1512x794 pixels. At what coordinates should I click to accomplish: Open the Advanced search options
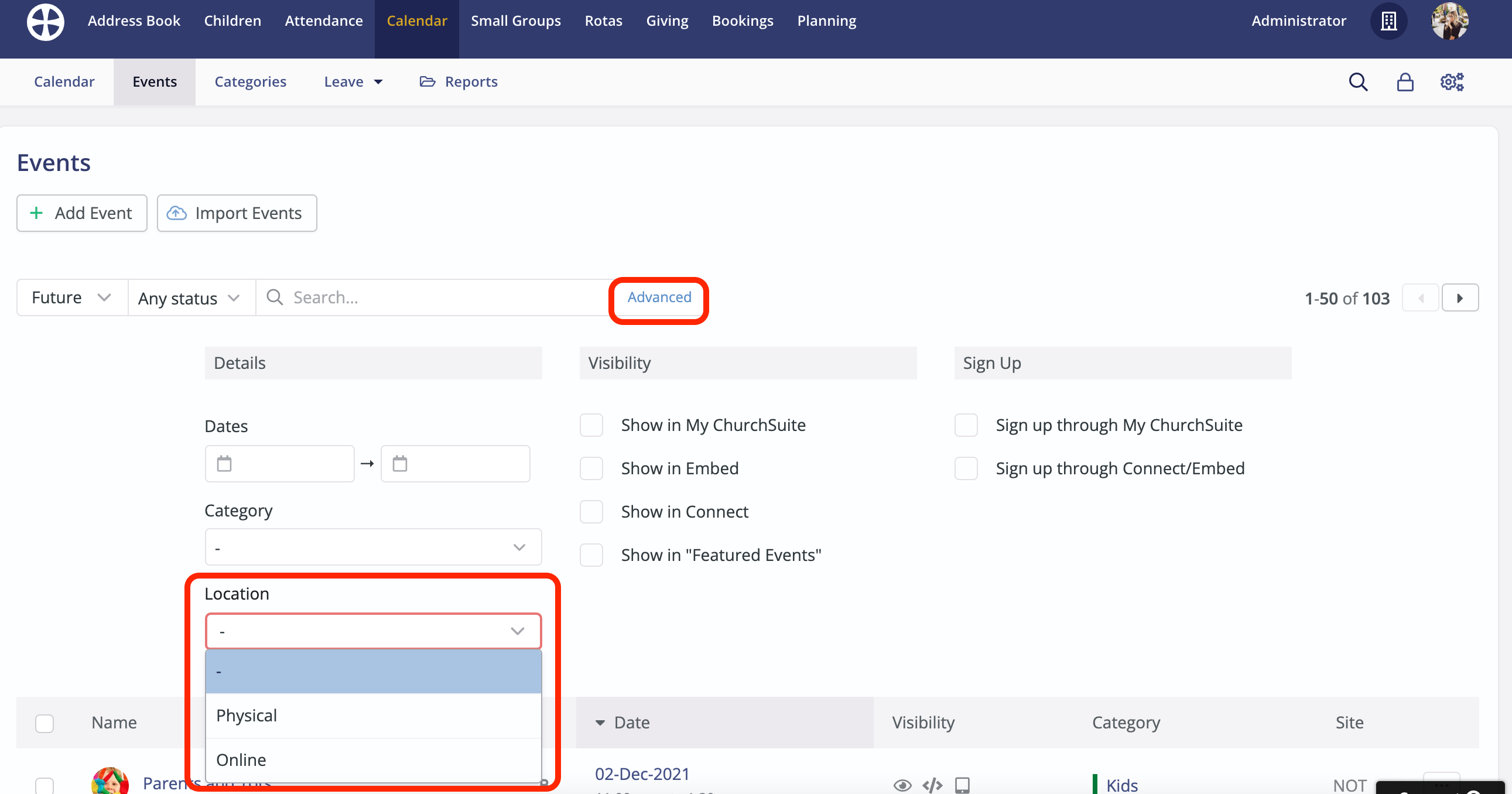pos(659,297)
